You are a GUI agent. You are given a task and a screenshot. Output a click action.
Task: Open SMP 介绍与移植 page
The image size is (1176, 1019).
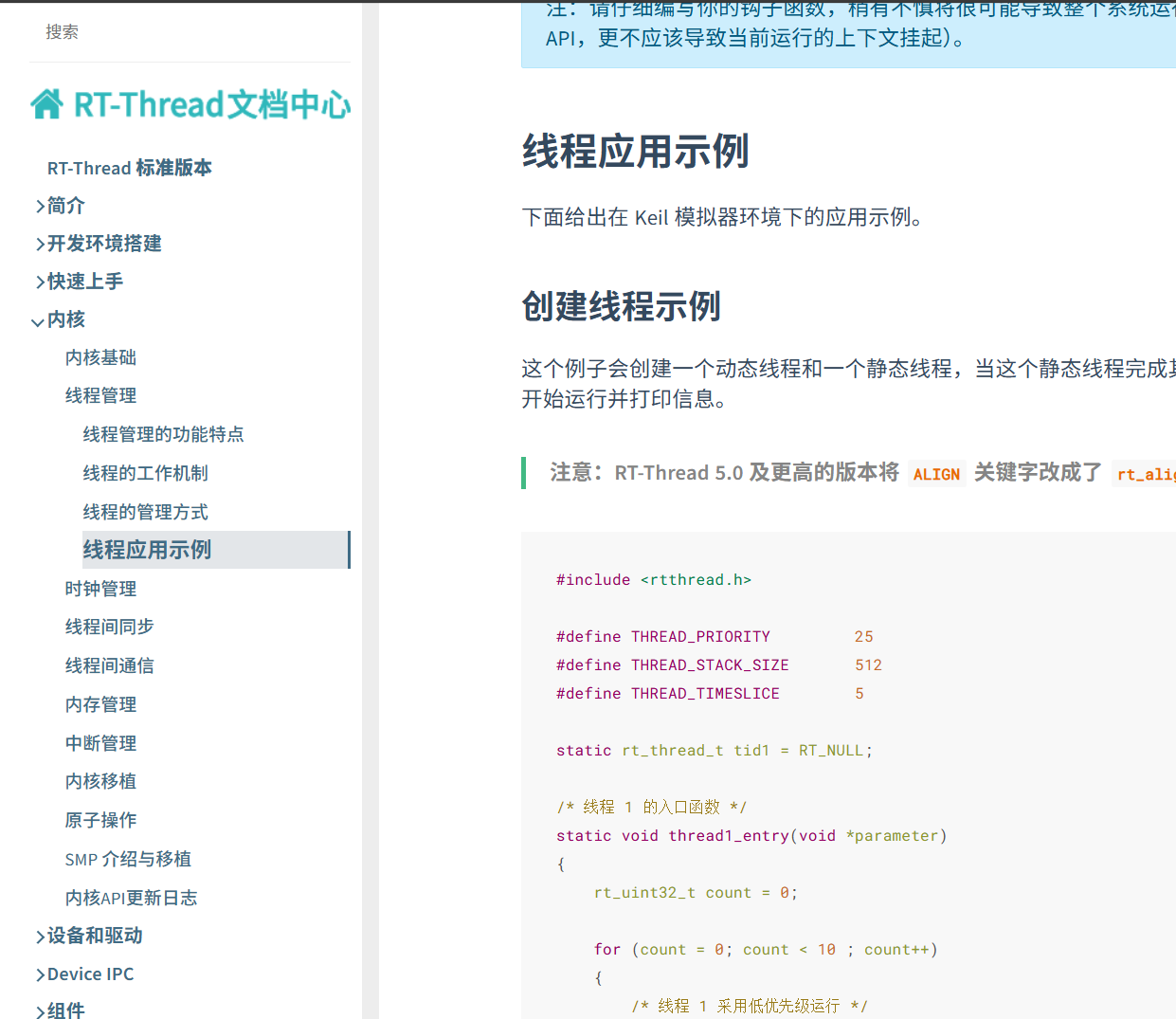tap(128, 859)
